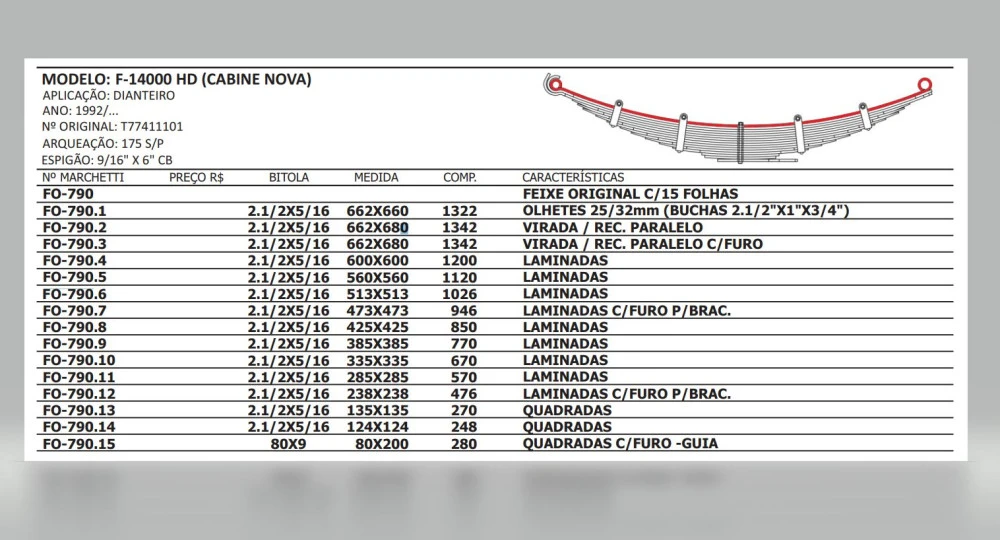This screenshot has height=540, width=1000.
Task: Click the measure '473X473'
Action: 378,310
